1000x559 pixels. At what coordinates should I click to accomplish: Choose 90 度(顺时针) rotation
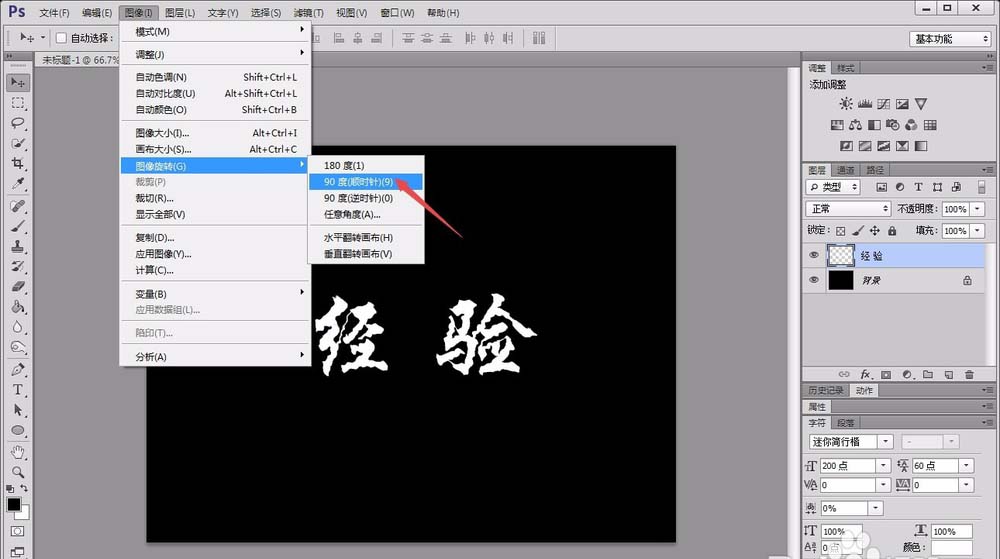(365, 182)
